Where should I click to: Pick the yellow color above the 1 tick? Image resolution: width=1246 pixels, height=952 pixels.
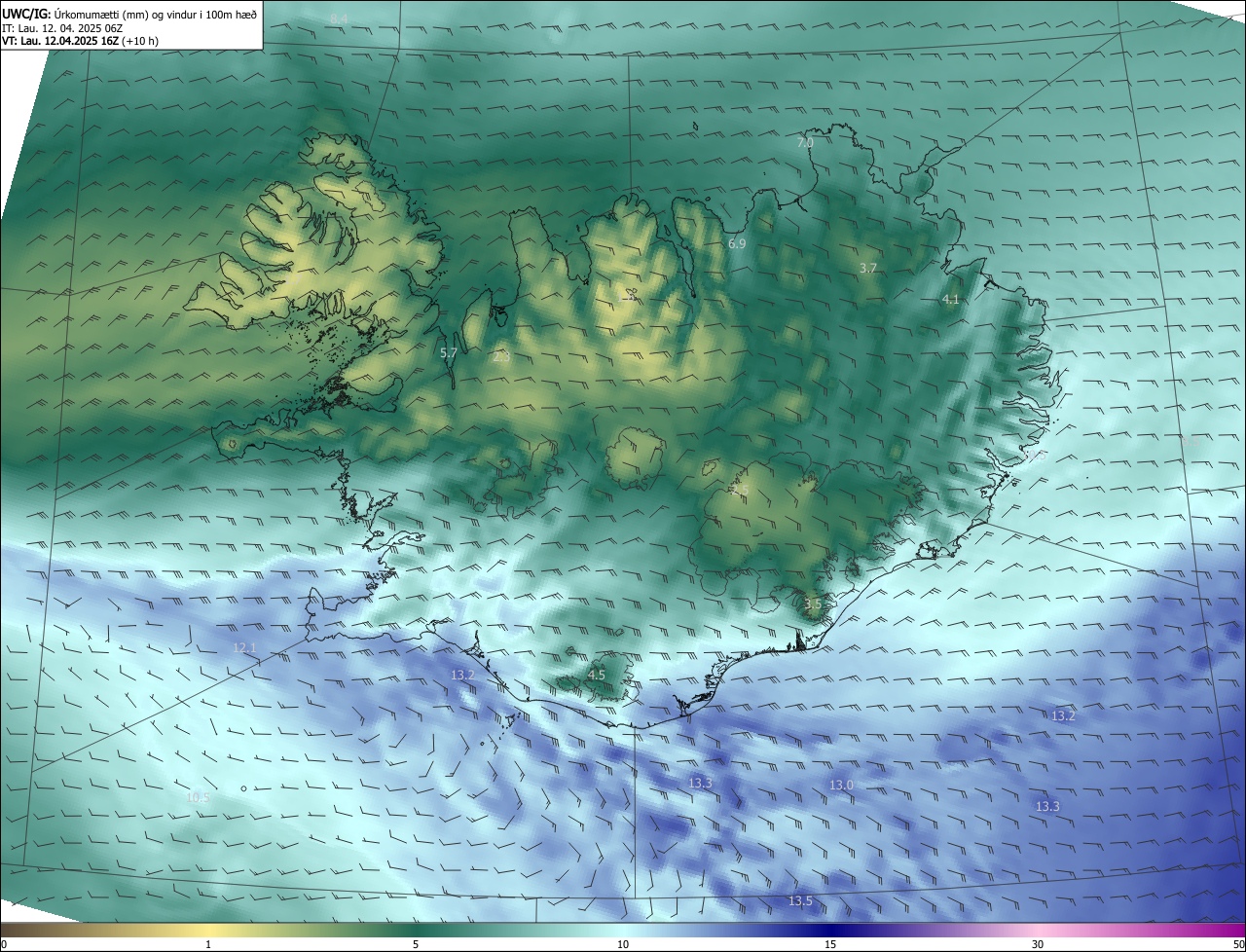coord(208,930)
